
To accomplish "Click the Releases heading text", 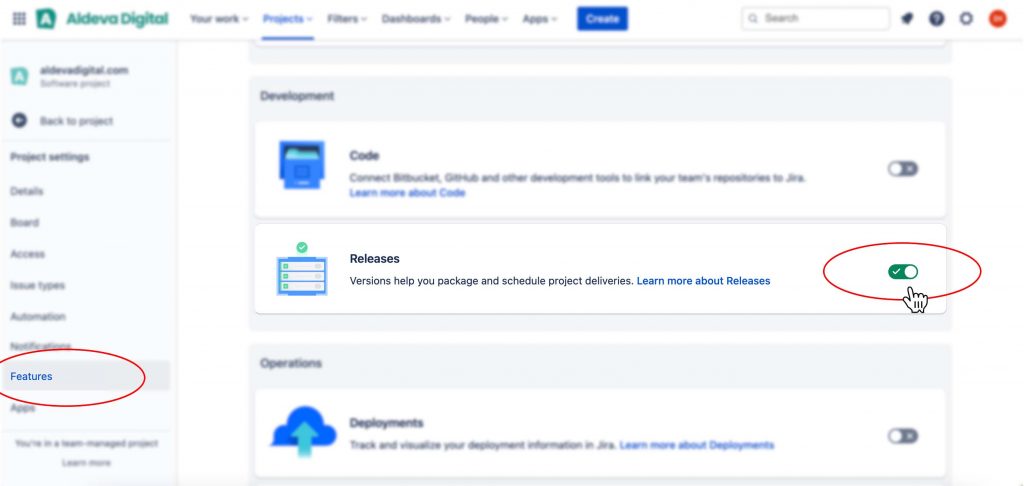I will (x=374, y=259).
